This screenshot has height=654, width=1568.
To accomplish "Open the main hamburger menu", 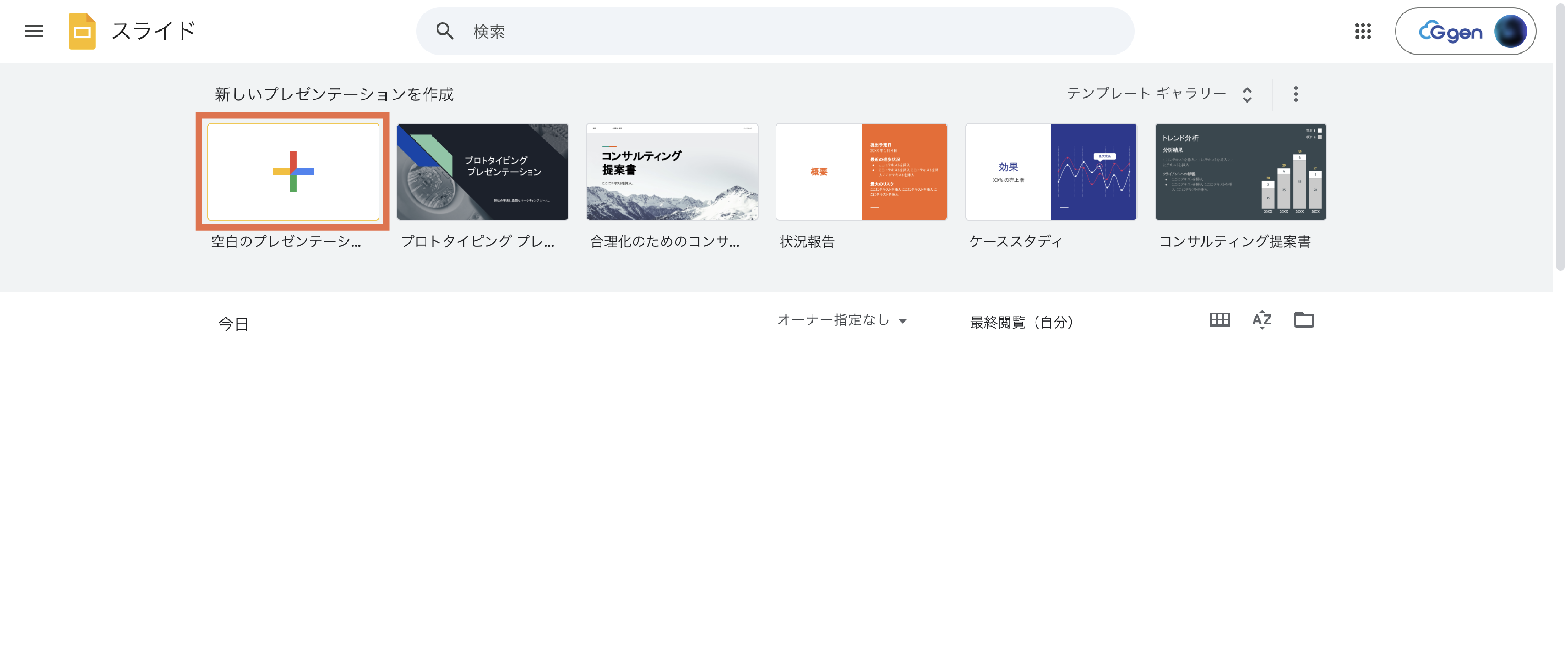I will [34, 31].
